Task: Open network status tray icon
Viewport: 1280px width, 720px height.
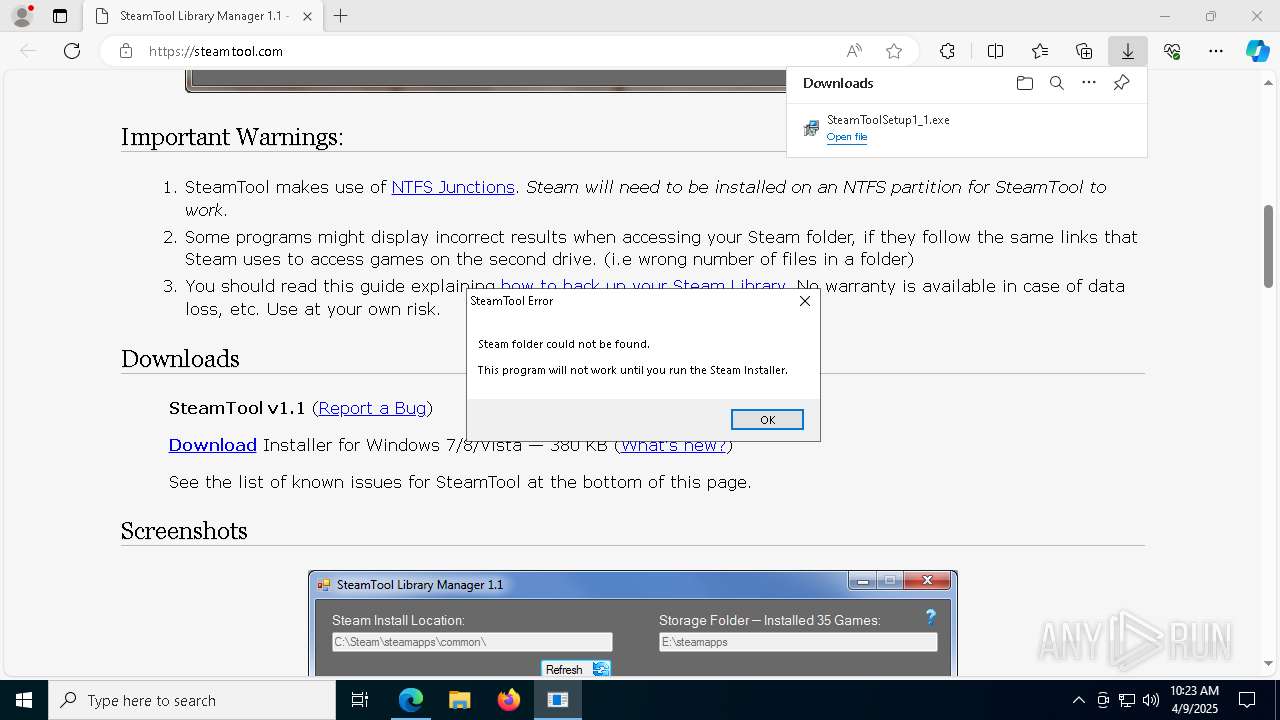Action: [x=1127, y=700]
